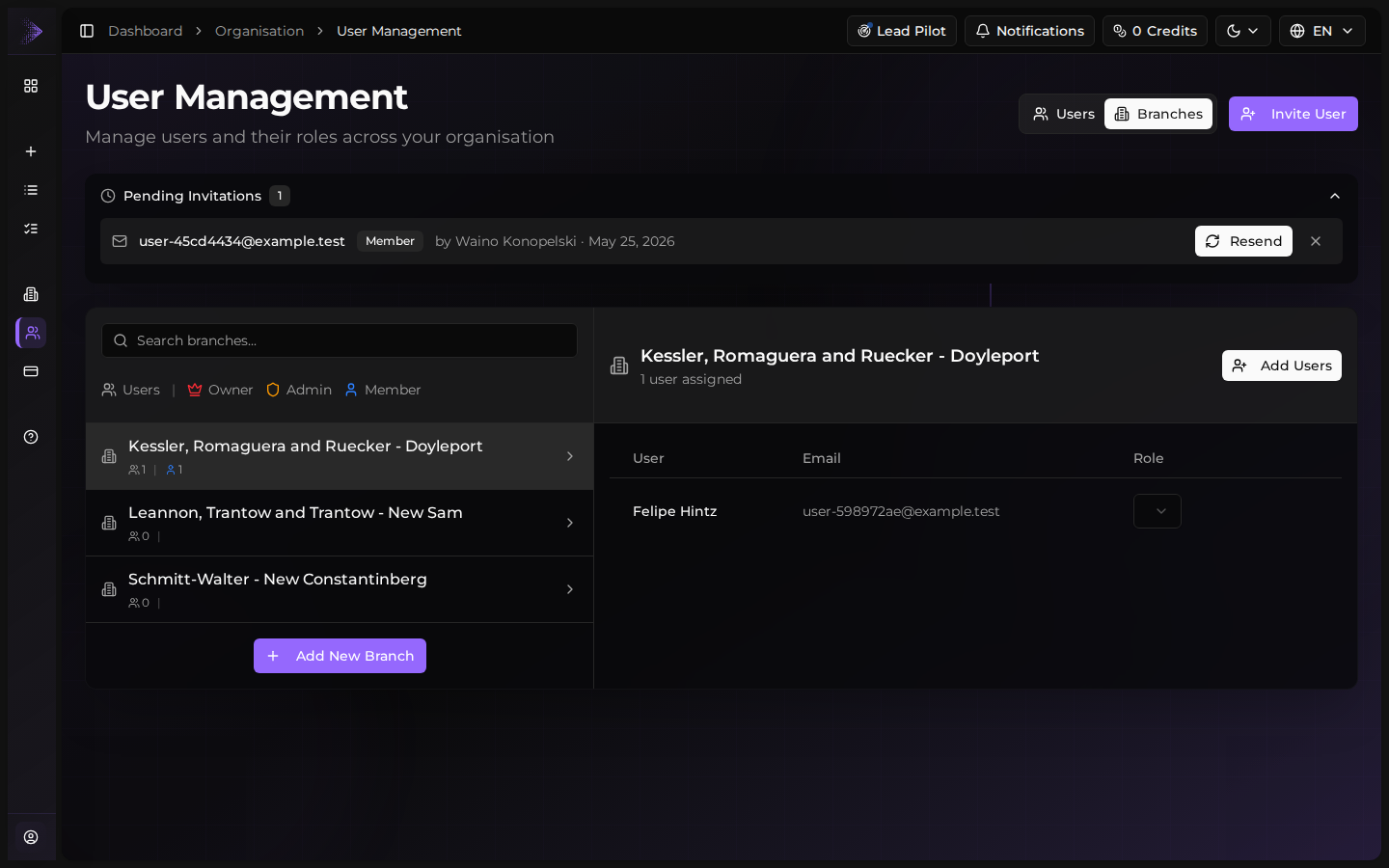
Task: Click the help question mark icon
Action: [x=31, y=437]
